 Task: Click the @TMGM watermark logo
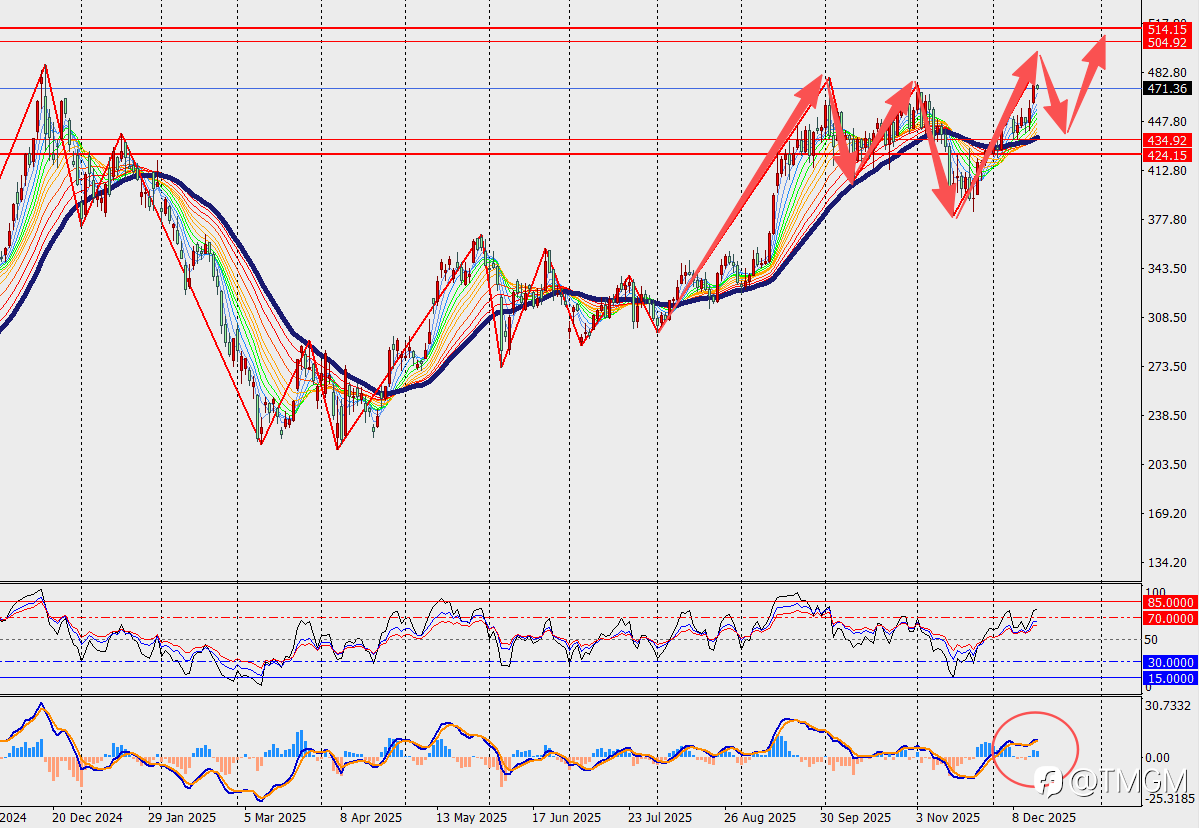pyautogui.click(x=1113, y=778)
